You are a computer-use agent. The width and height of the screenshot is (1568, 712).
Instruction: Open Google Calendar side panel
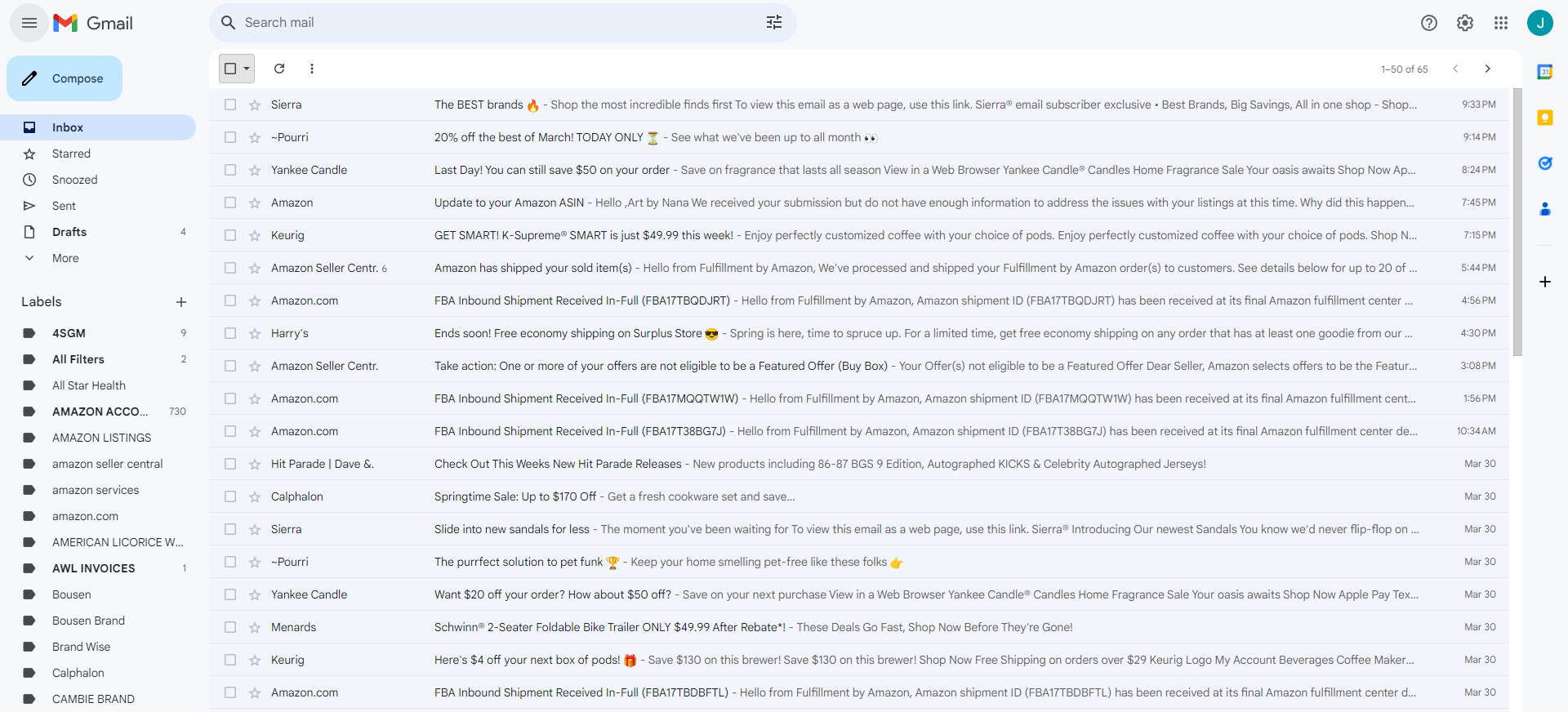[1545, 72]
